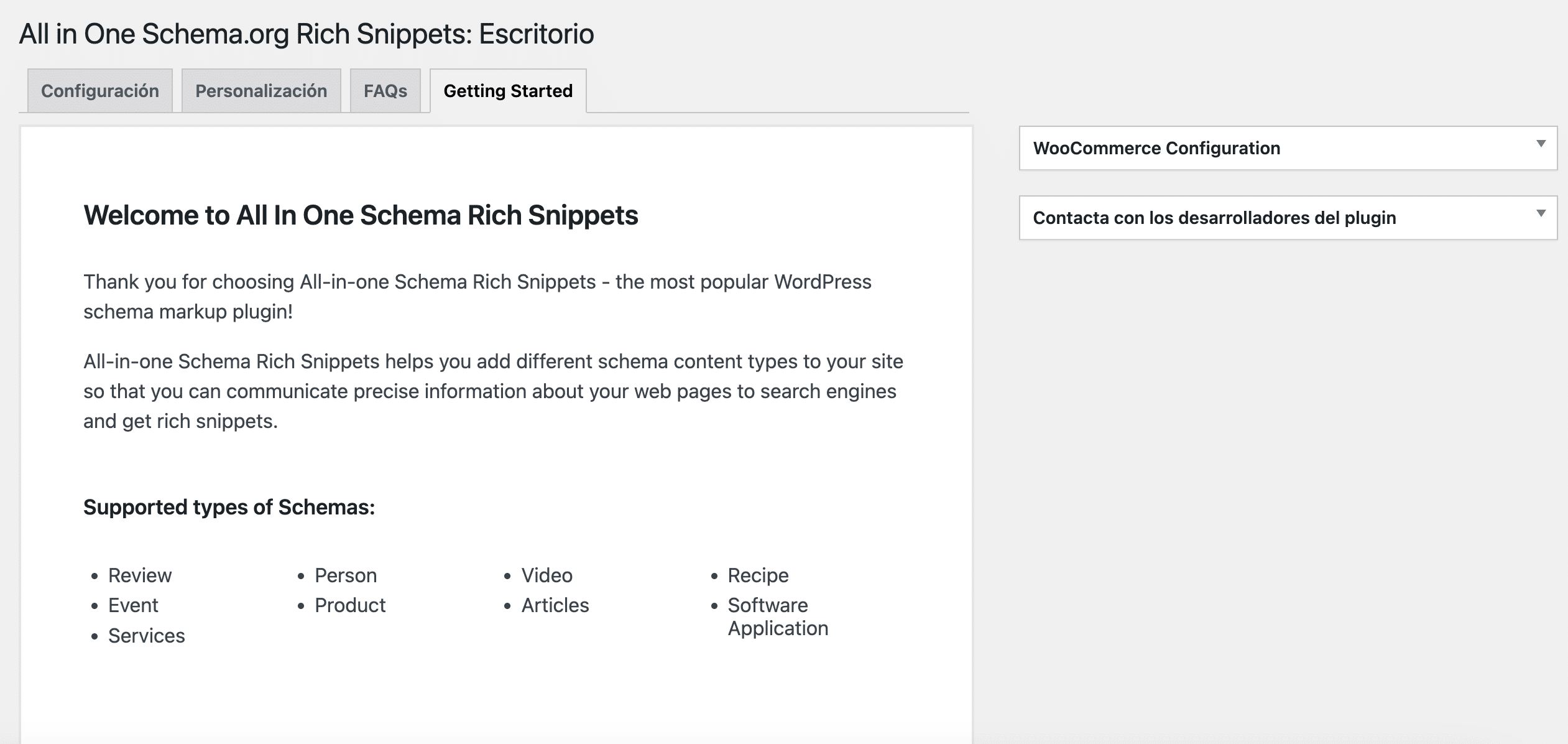The height and width of the screenshot is (744, 1568).
Task: Switch to the Personalización tab
Action: click(x=261, y=91)
